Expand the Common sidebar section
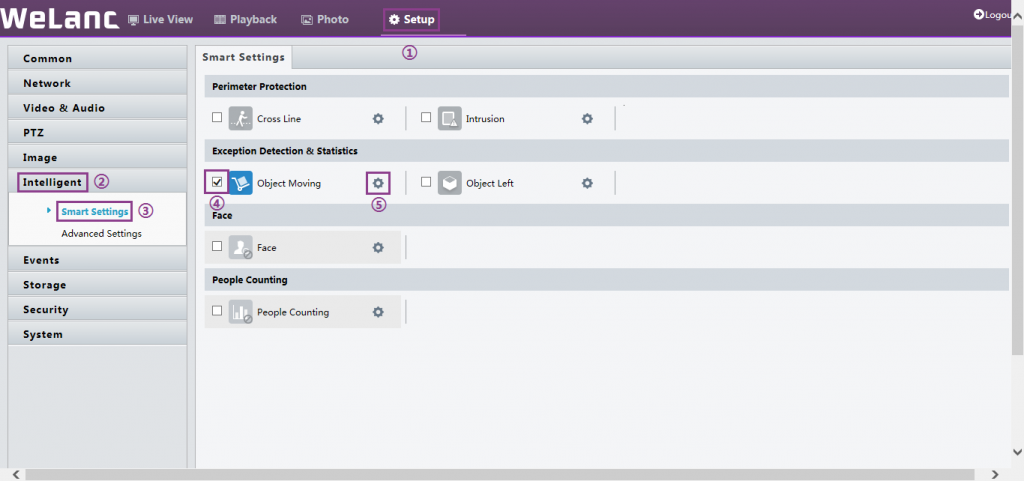This screenshot has height=481, width=1024. click(97, 59)
